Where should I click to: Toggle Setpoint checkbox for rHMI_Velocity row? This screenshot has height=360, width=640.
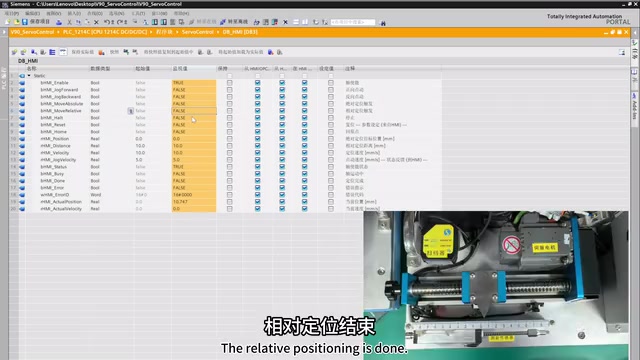point(331,153)
